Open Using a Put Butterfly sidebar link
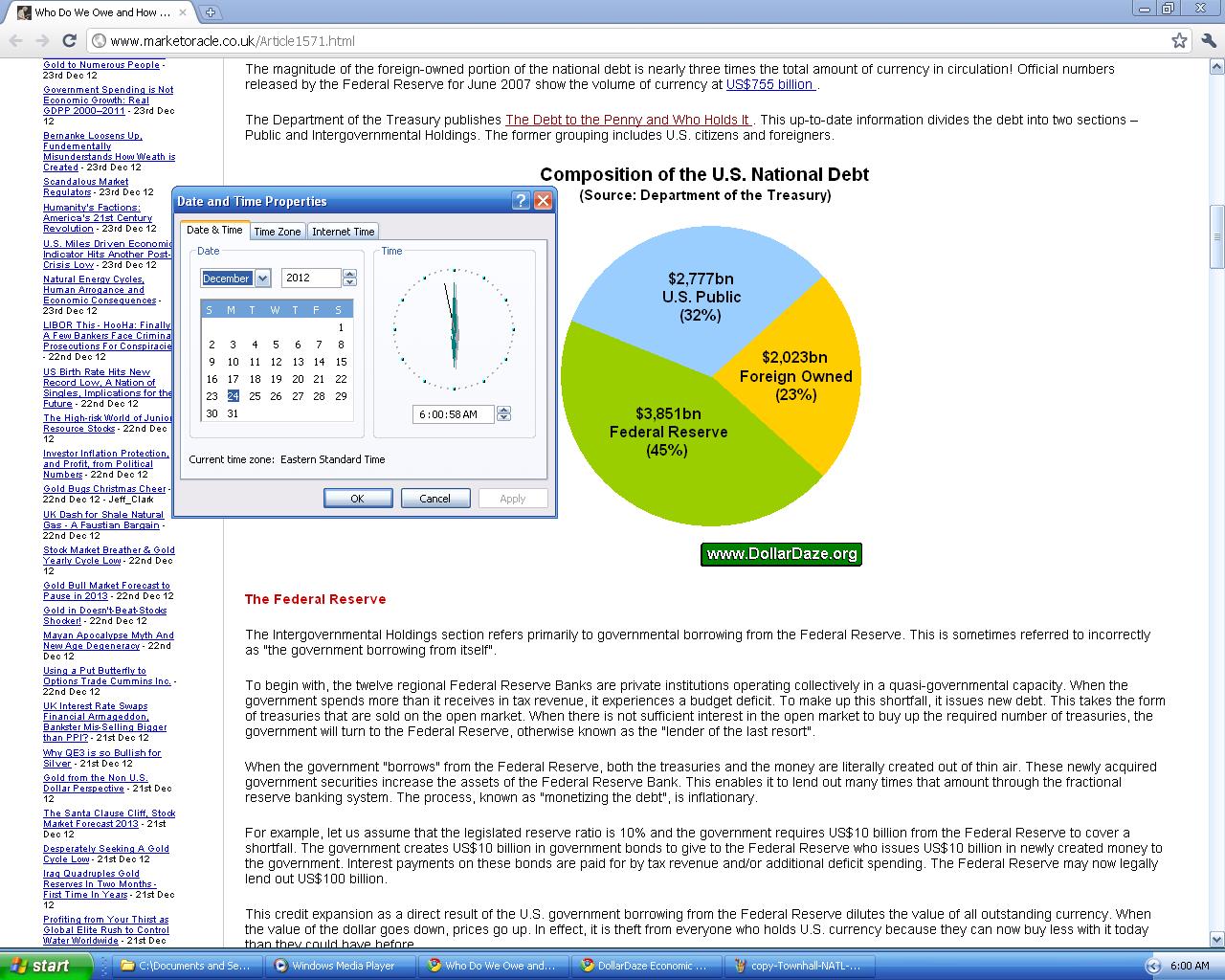This screenshot has height=980, width=1225. 107,676
